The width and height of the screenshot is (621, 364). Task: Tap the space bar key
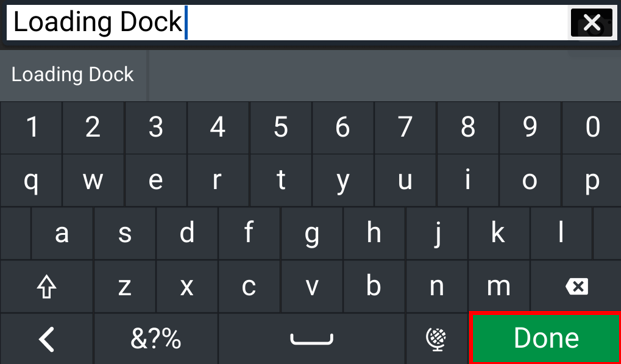point(311,339)
